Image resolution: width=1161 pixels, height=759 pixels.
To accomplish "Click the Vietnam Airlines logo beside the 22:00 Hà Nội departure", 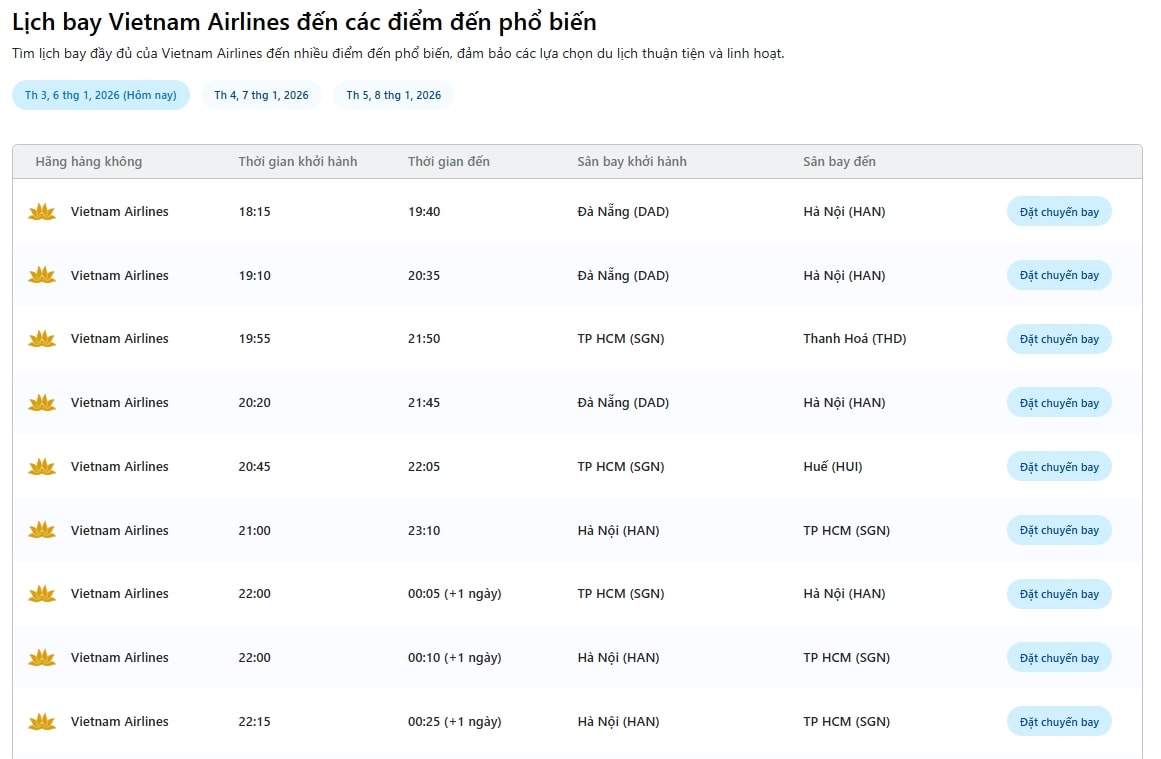I will click(41, 657).
